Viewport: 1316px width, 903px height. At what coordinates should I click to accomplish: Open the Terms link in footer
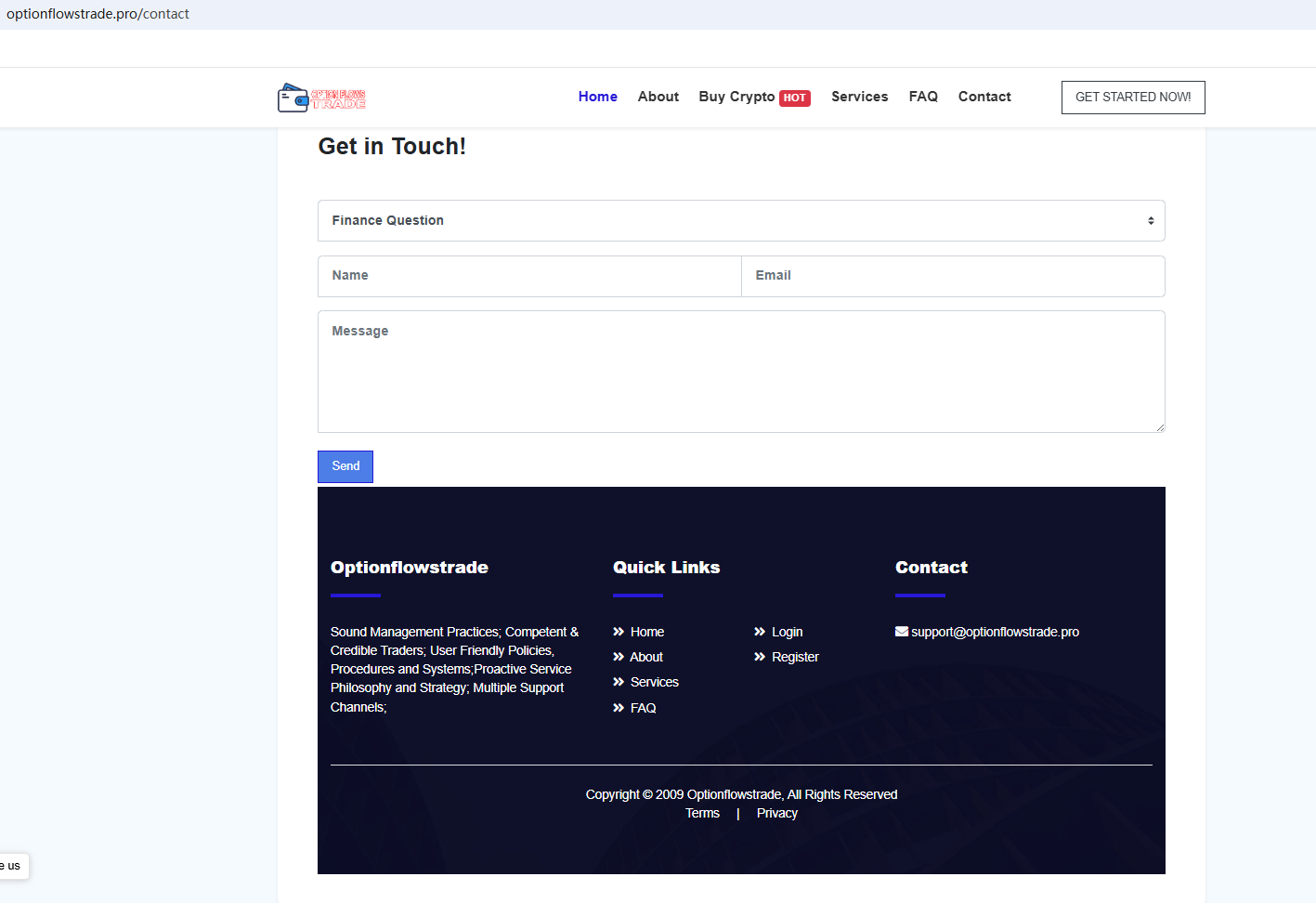(702, 814)
